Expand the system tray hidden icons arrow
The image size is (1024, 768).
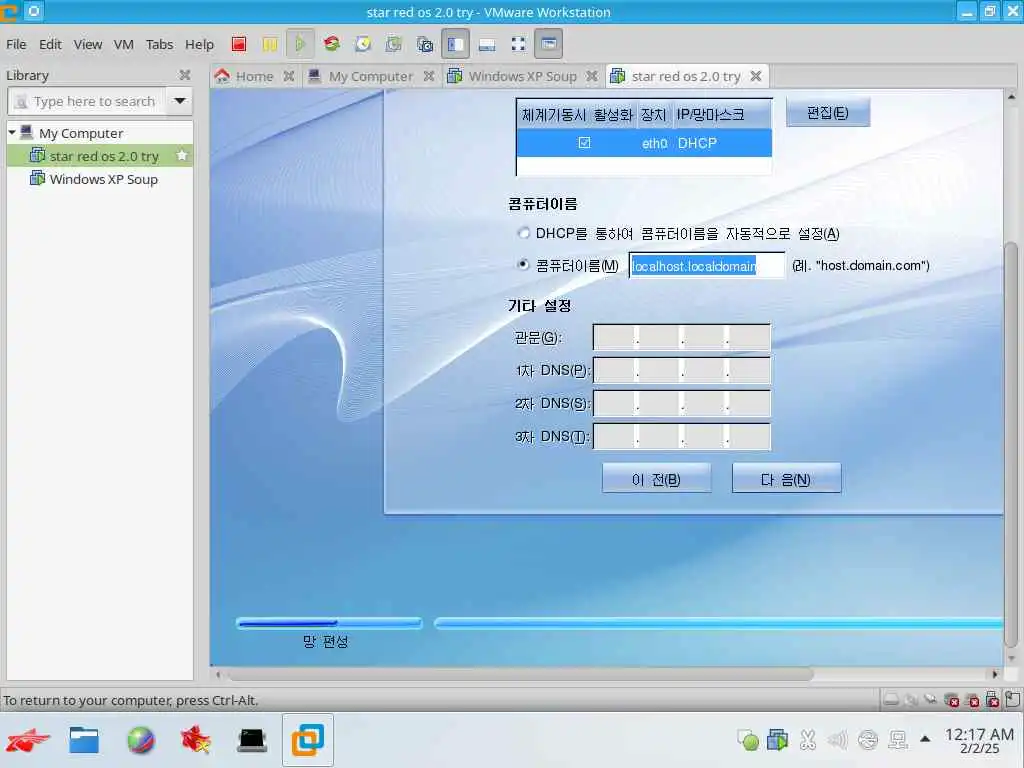coord(925,739)
